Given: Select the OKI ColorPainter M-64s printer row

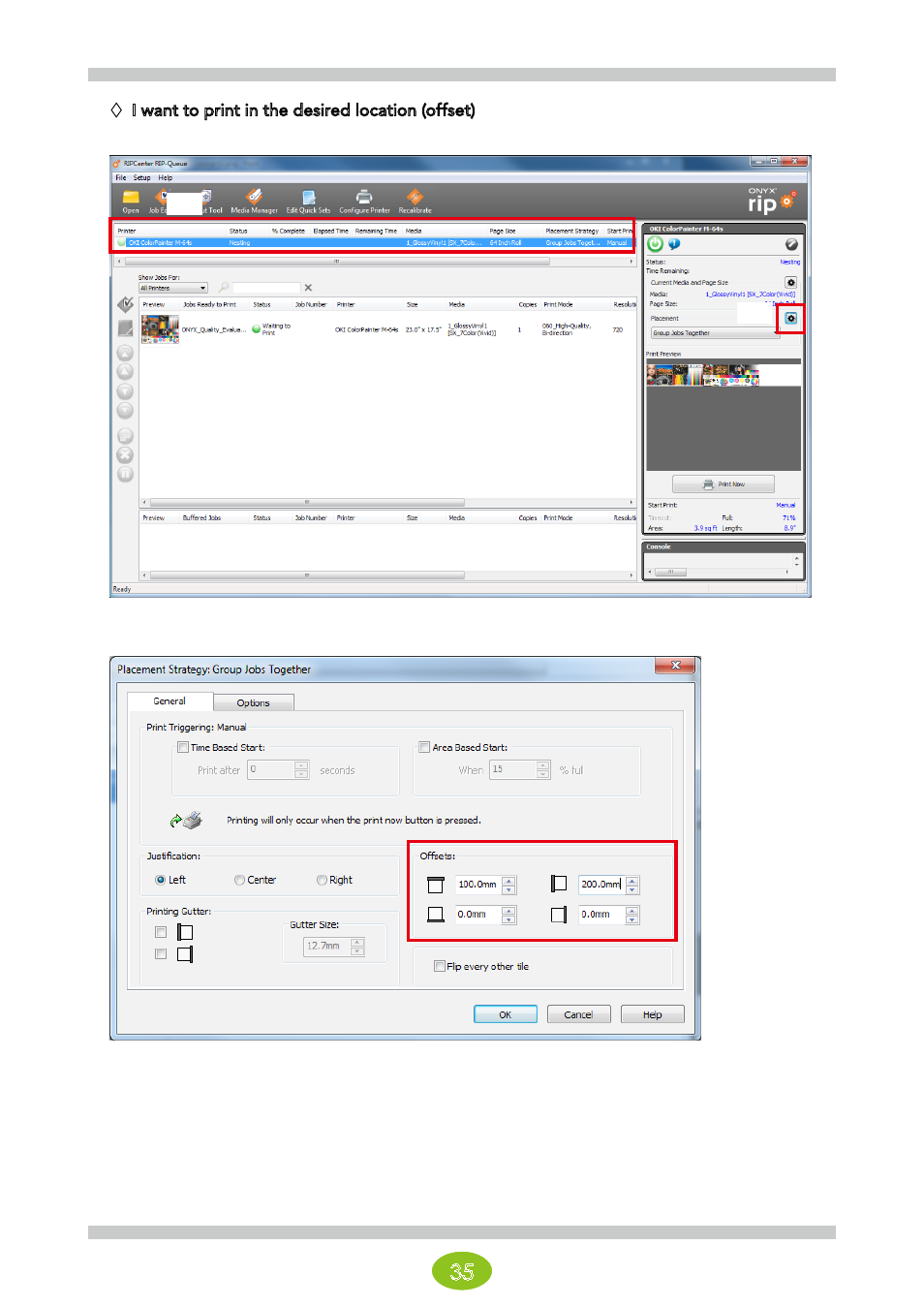Looking at the screenshot, I should [372, 243].
